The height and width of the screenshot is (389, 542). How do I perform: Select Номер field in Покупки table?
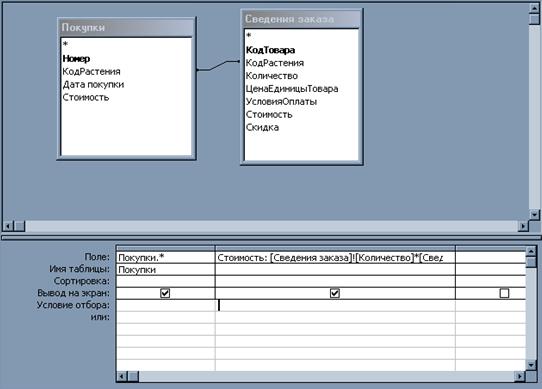point(76,58)
